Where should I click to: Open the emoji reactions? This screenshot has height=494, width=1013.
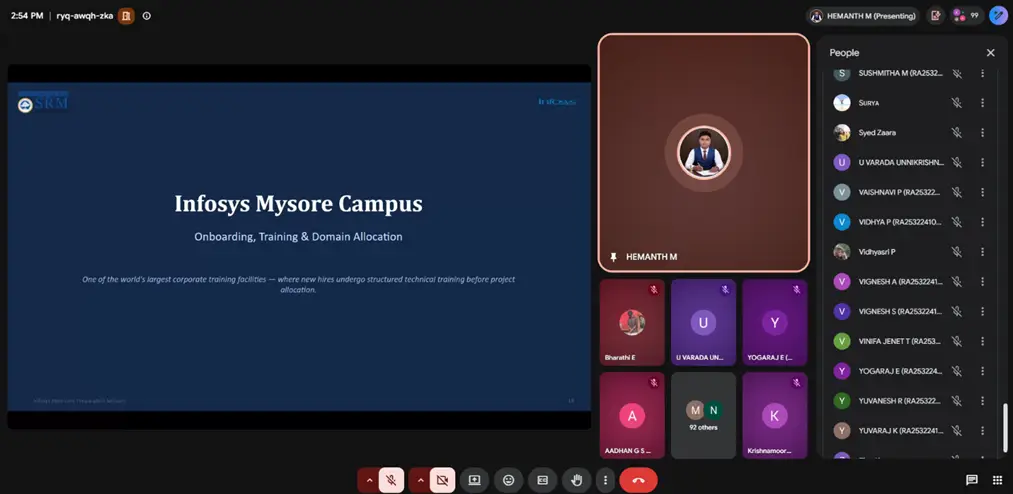pos(508,480)
